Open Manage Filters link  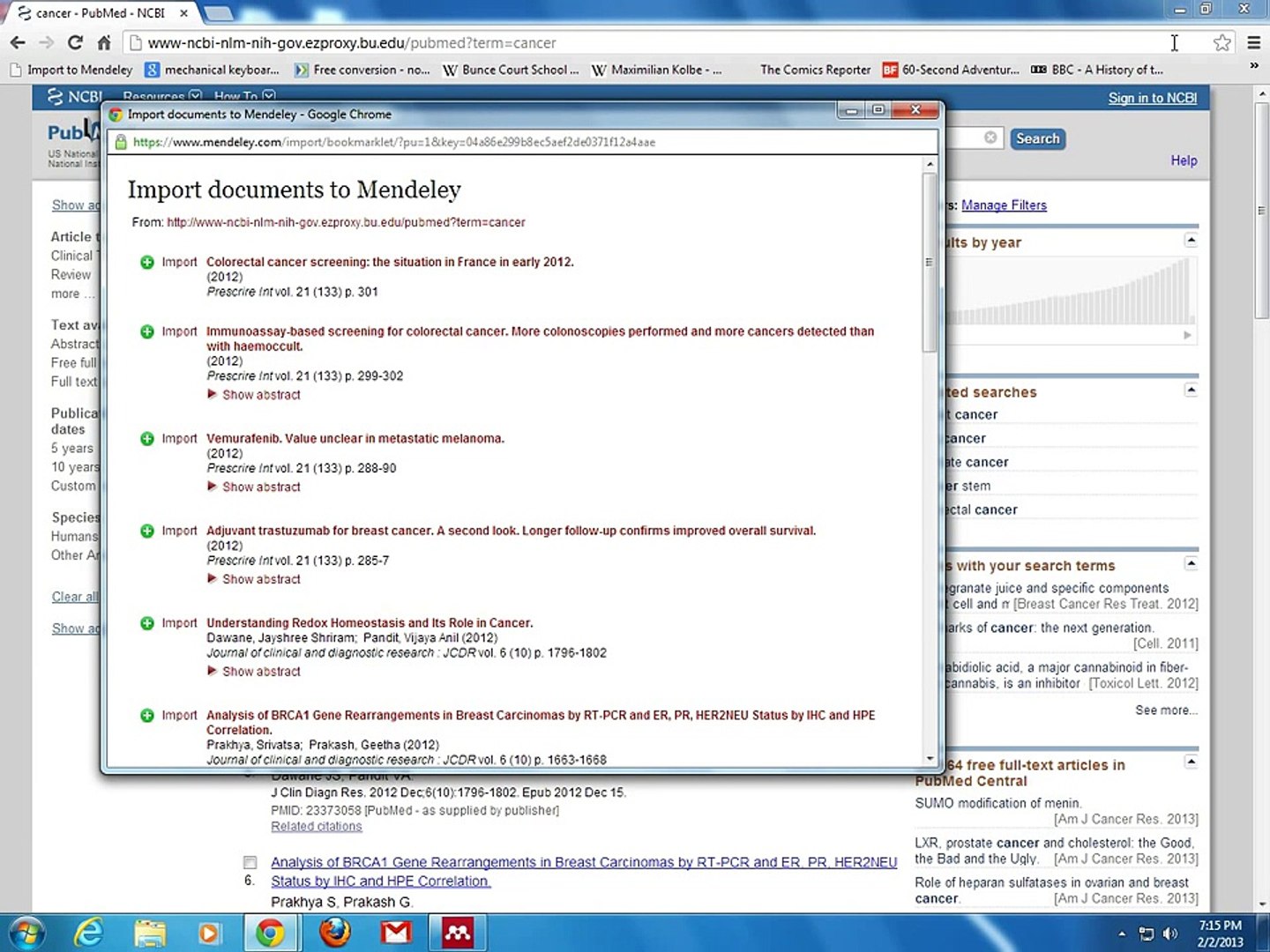pos(1004,205)
